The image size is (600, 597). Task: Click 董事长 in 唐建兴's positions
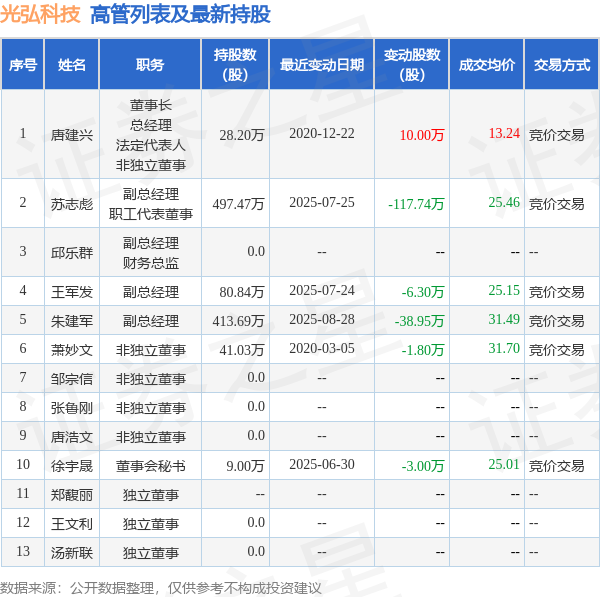click(150, 105)
